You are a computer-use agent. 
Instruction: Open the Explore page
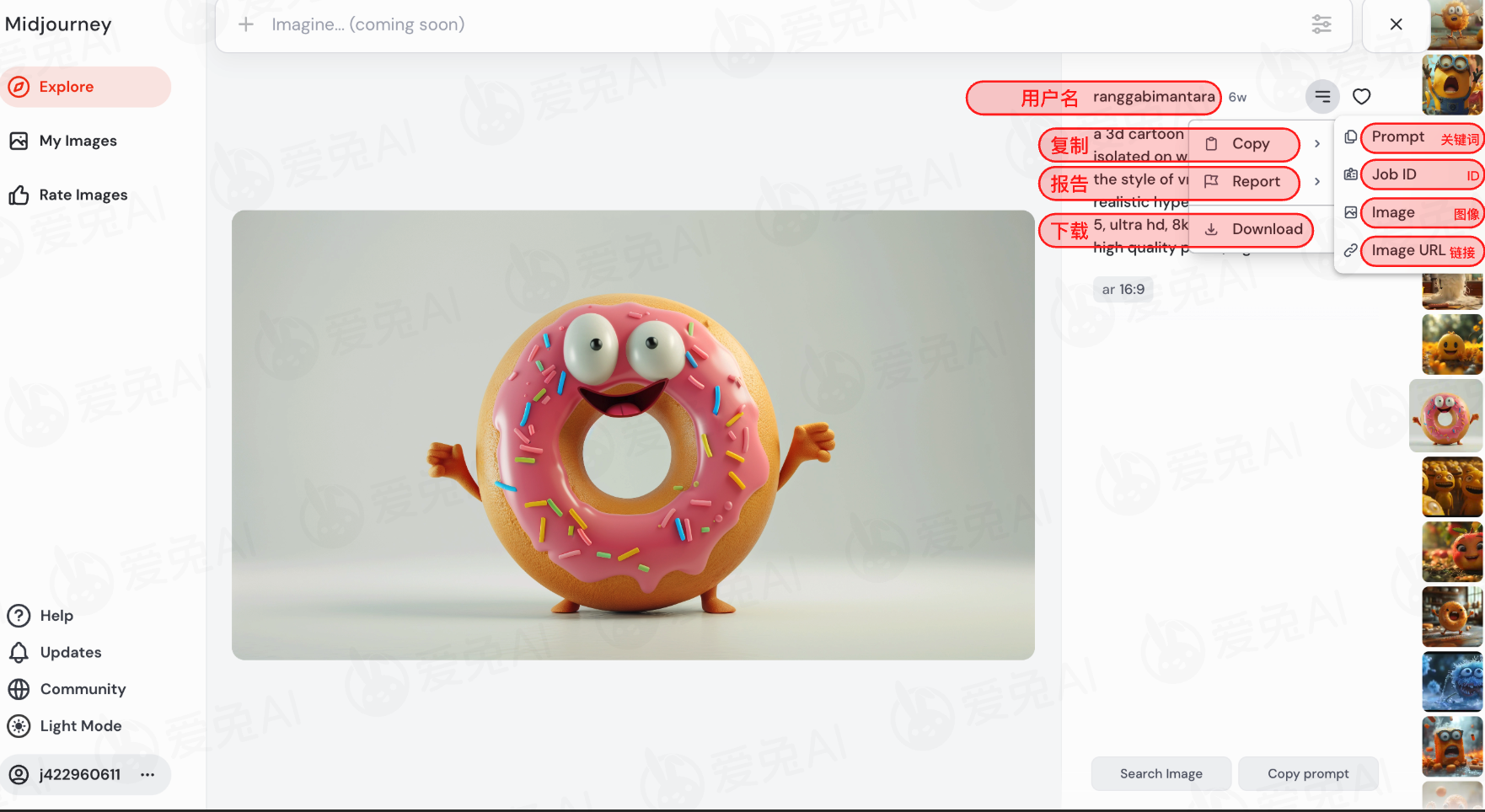(85, 87)
